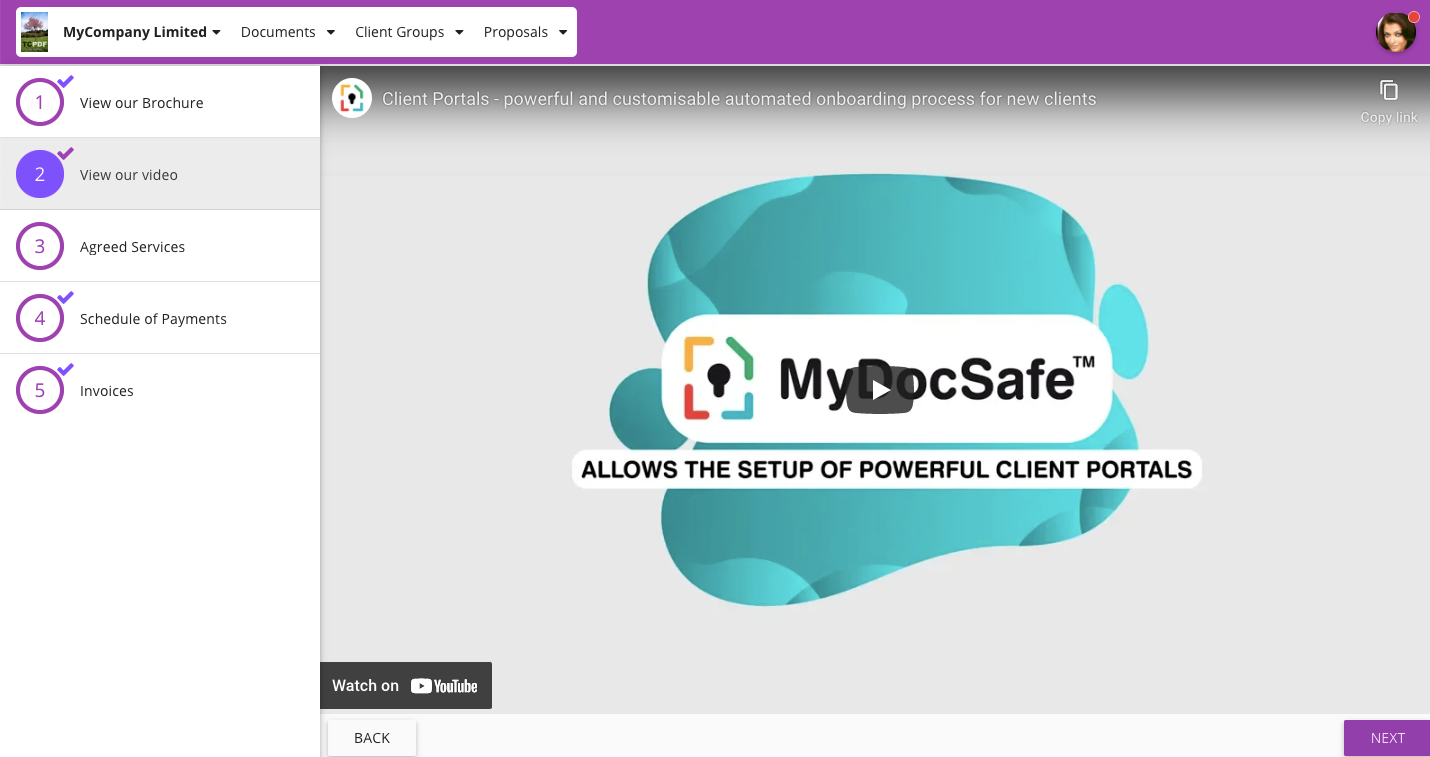Select step 5 circle icon
The height and width of the screenshot is (757, 1430).
[40, 390]
